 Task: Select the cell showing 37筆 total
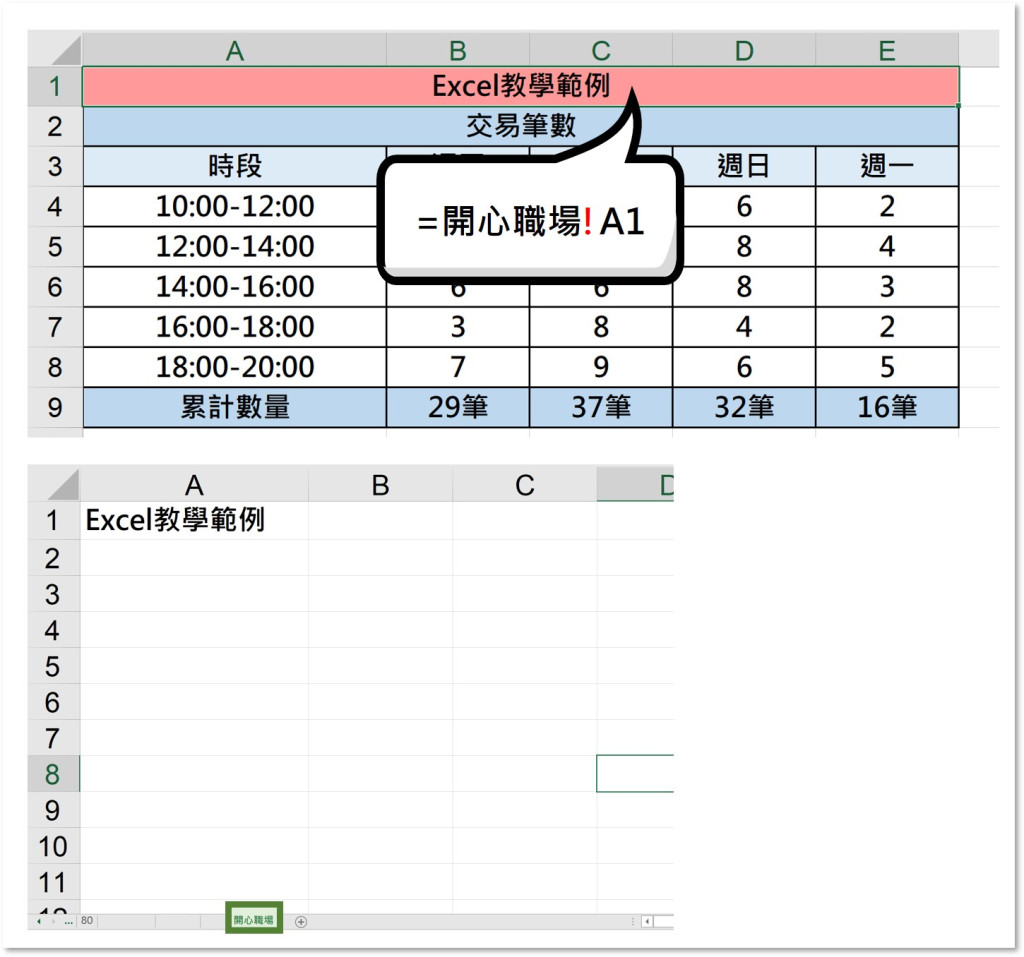[x=600, y=407]
